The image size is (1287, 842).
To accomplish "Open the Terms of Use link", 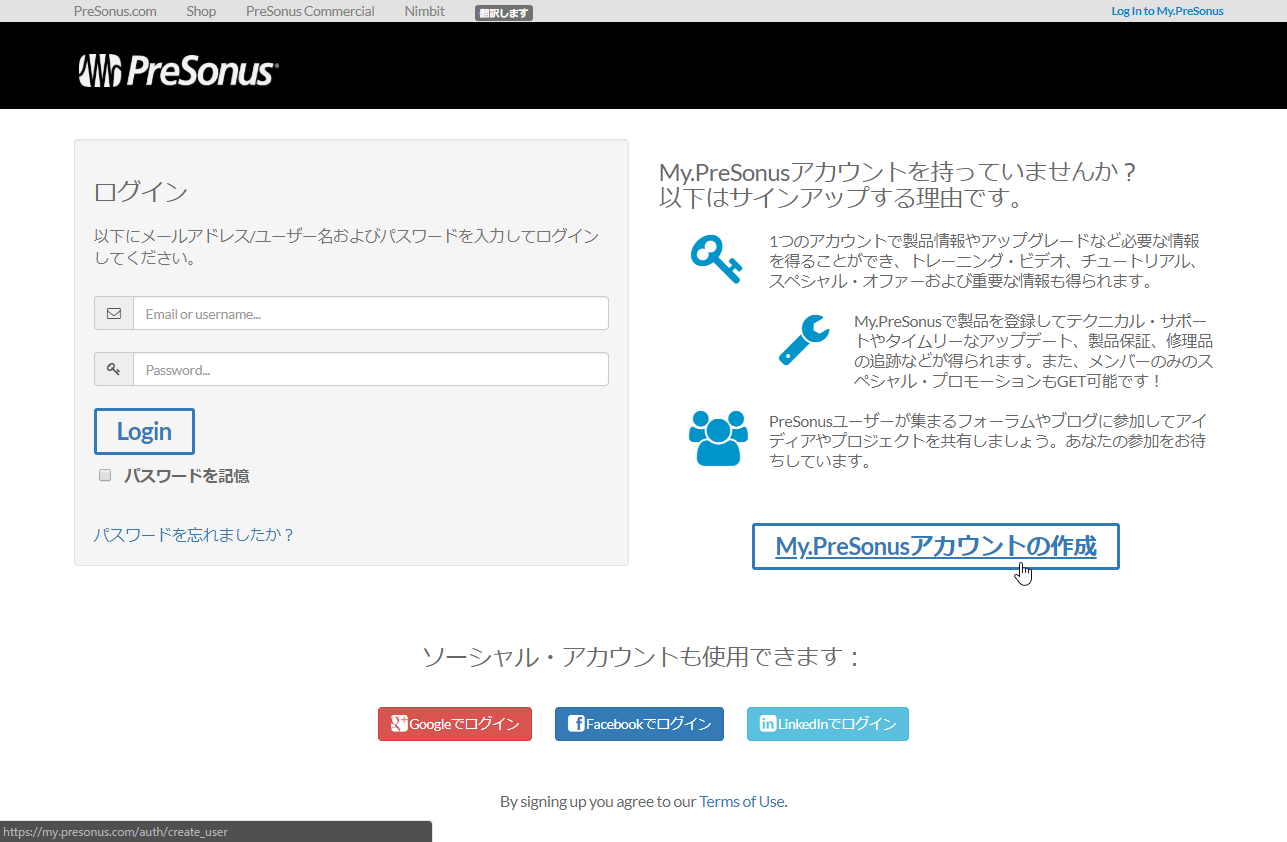I will (x=742, y=801).
